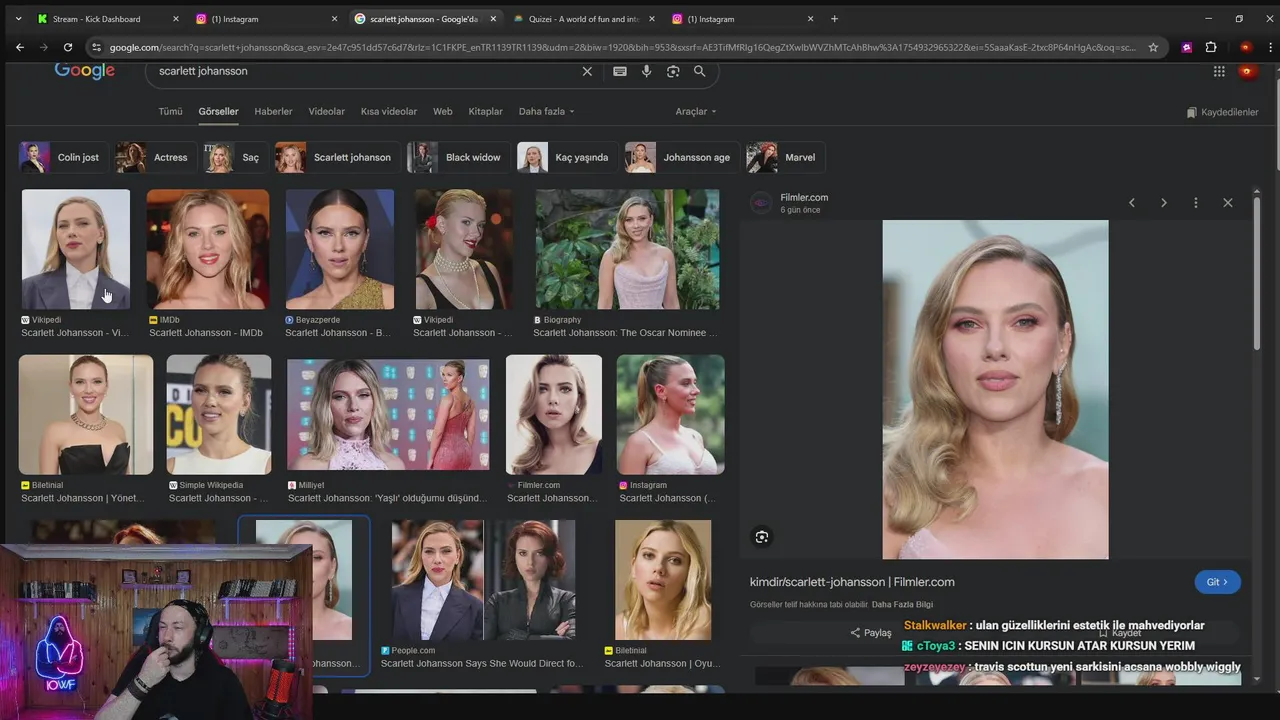Open the Milliyet image result
The height and width of the screenshot is (720, 1280).
pos(388,415)
